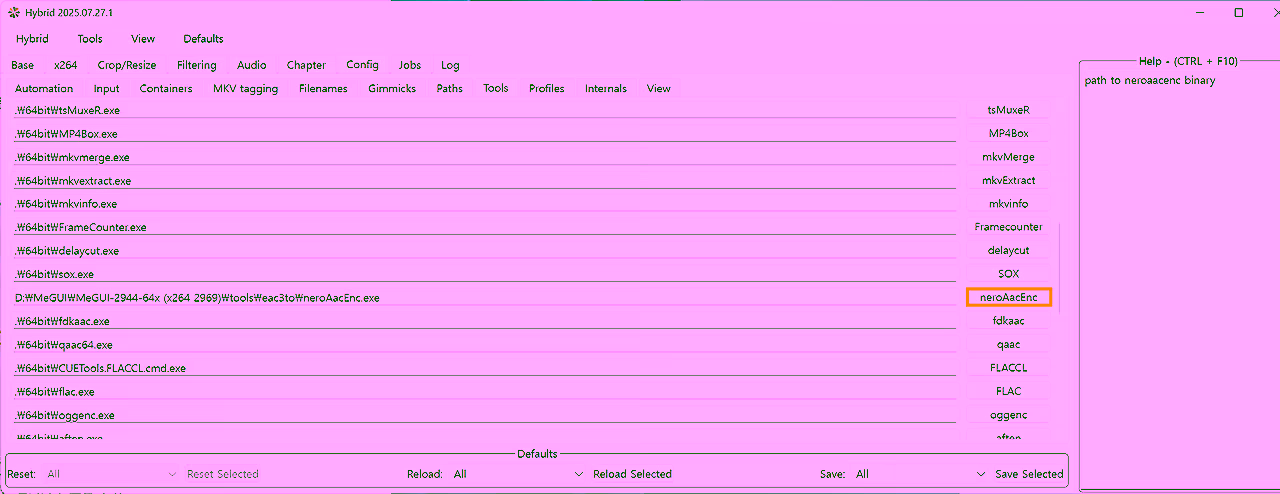Switch to the Filtering tab
1280x494 pixels.
pos(197,65)
